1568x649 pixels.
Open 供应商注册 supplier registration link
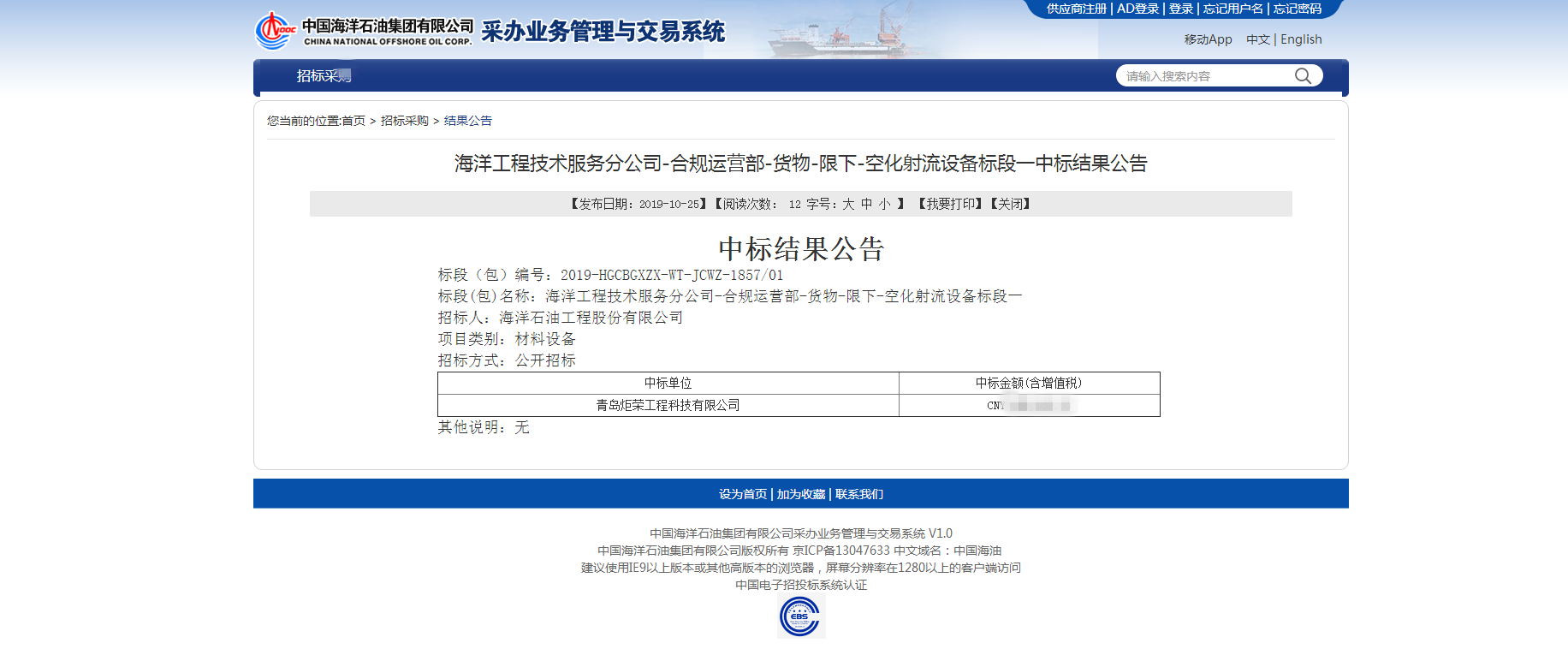tap(1076, 9)
